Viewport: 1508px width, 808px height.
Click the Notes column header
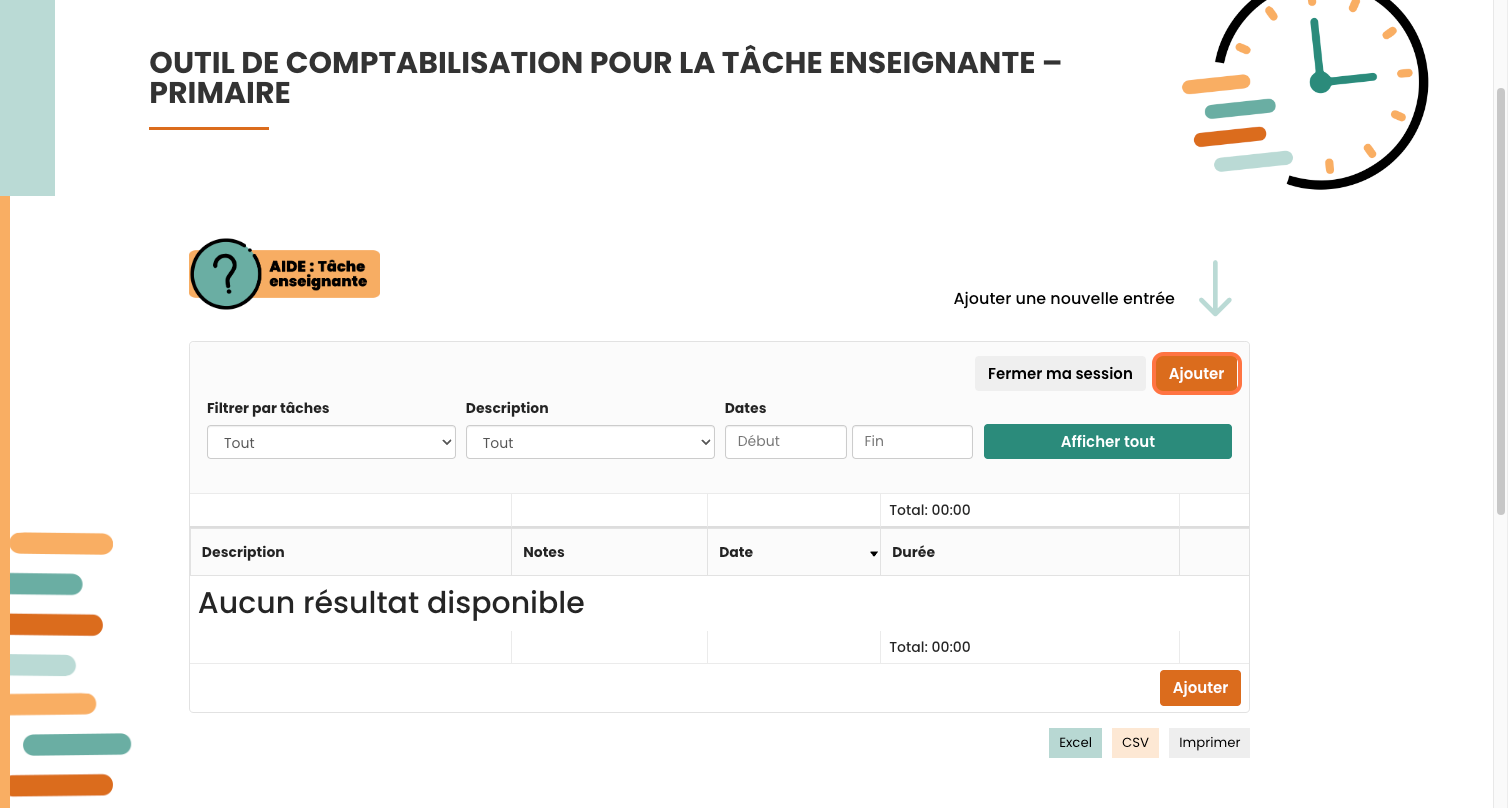pos(544,552)
